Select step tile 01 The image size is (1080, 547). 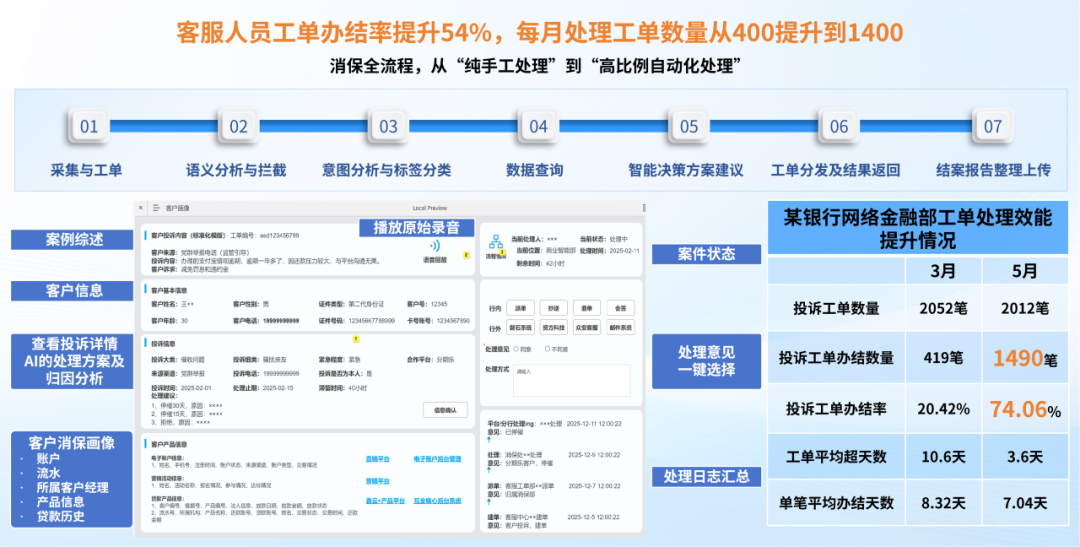pyautogui.click(x=90, y=127)
